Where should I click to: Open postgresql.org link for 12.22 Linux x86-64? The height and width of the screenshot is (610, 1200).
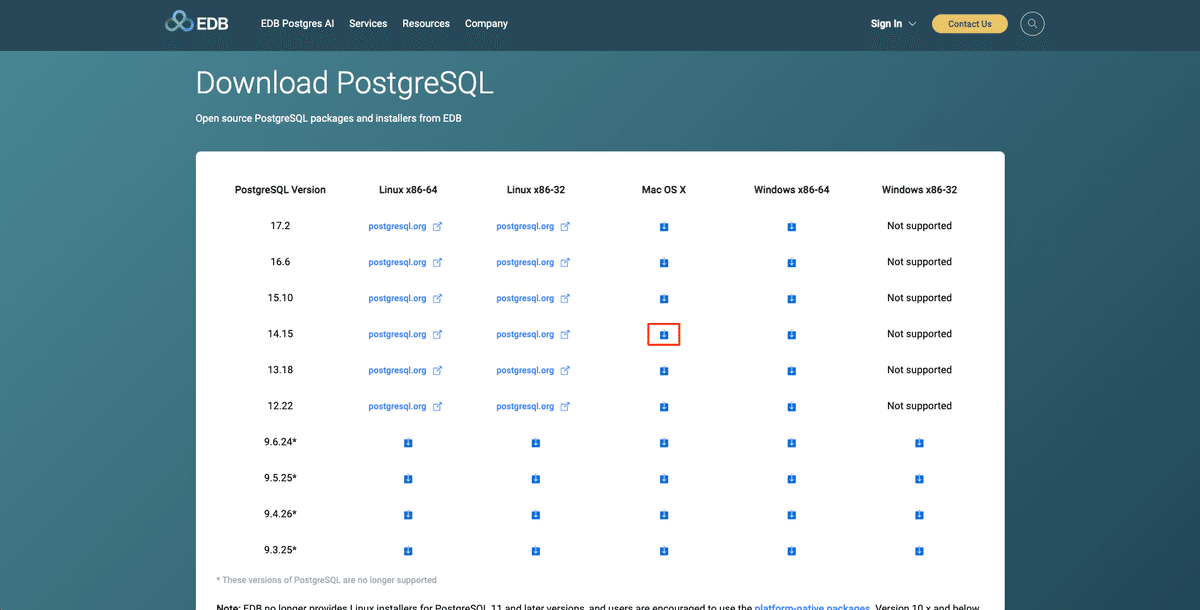(405, 406)
